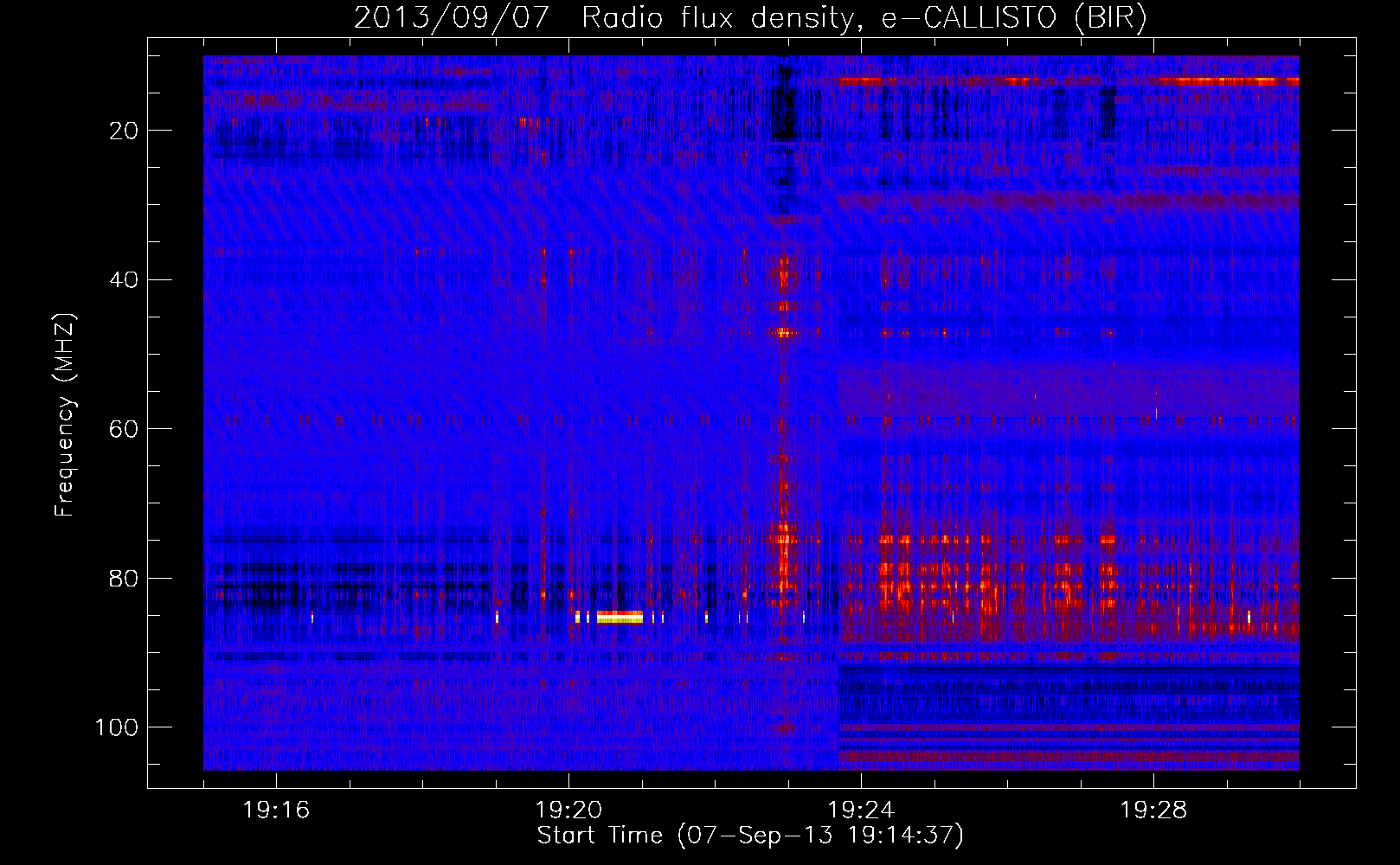Select the '19:16' time axis label
The image size is (1400, 865).
point(276,811)
